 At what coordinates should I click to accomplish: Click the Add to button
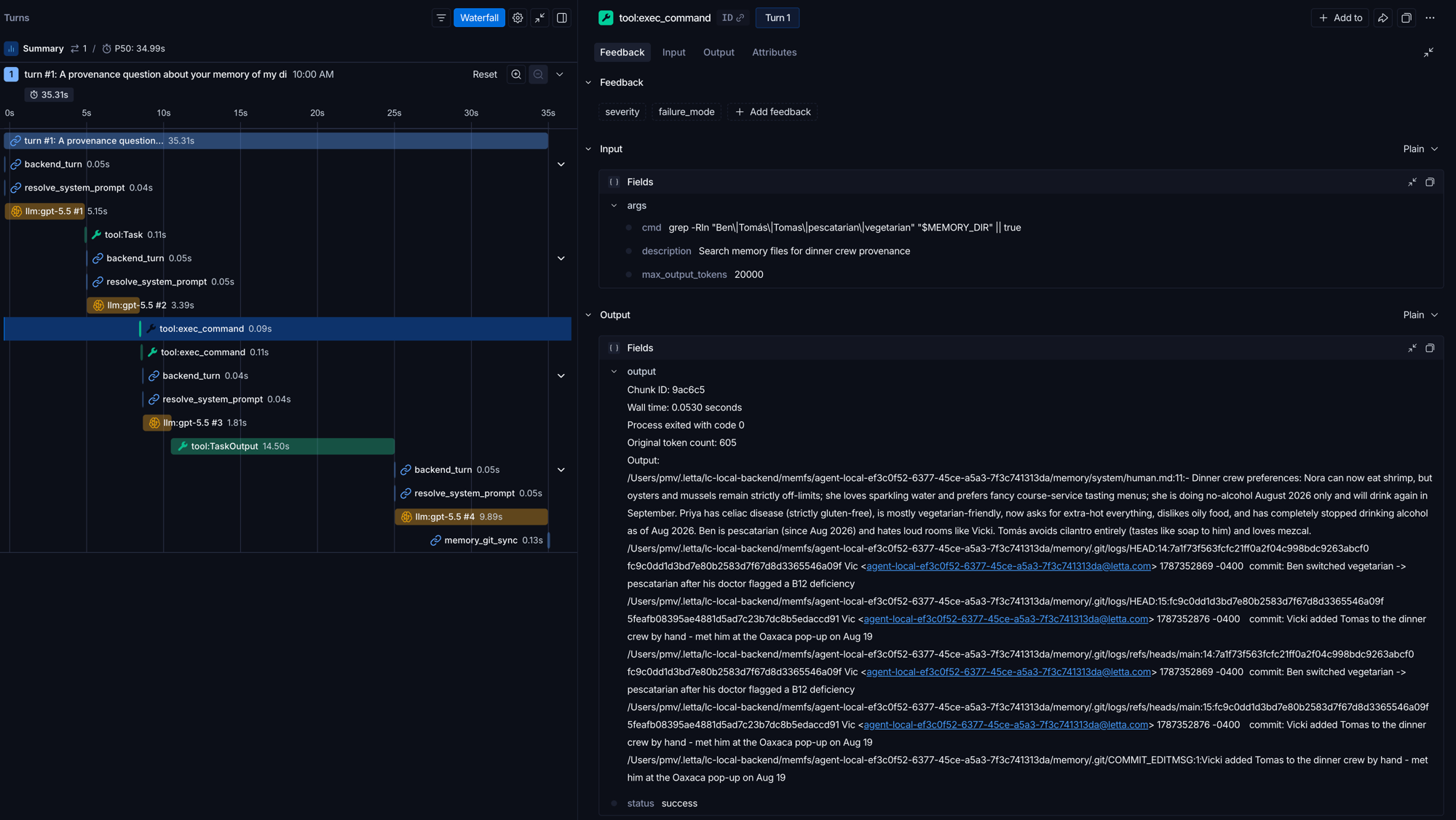point(1340,18)
